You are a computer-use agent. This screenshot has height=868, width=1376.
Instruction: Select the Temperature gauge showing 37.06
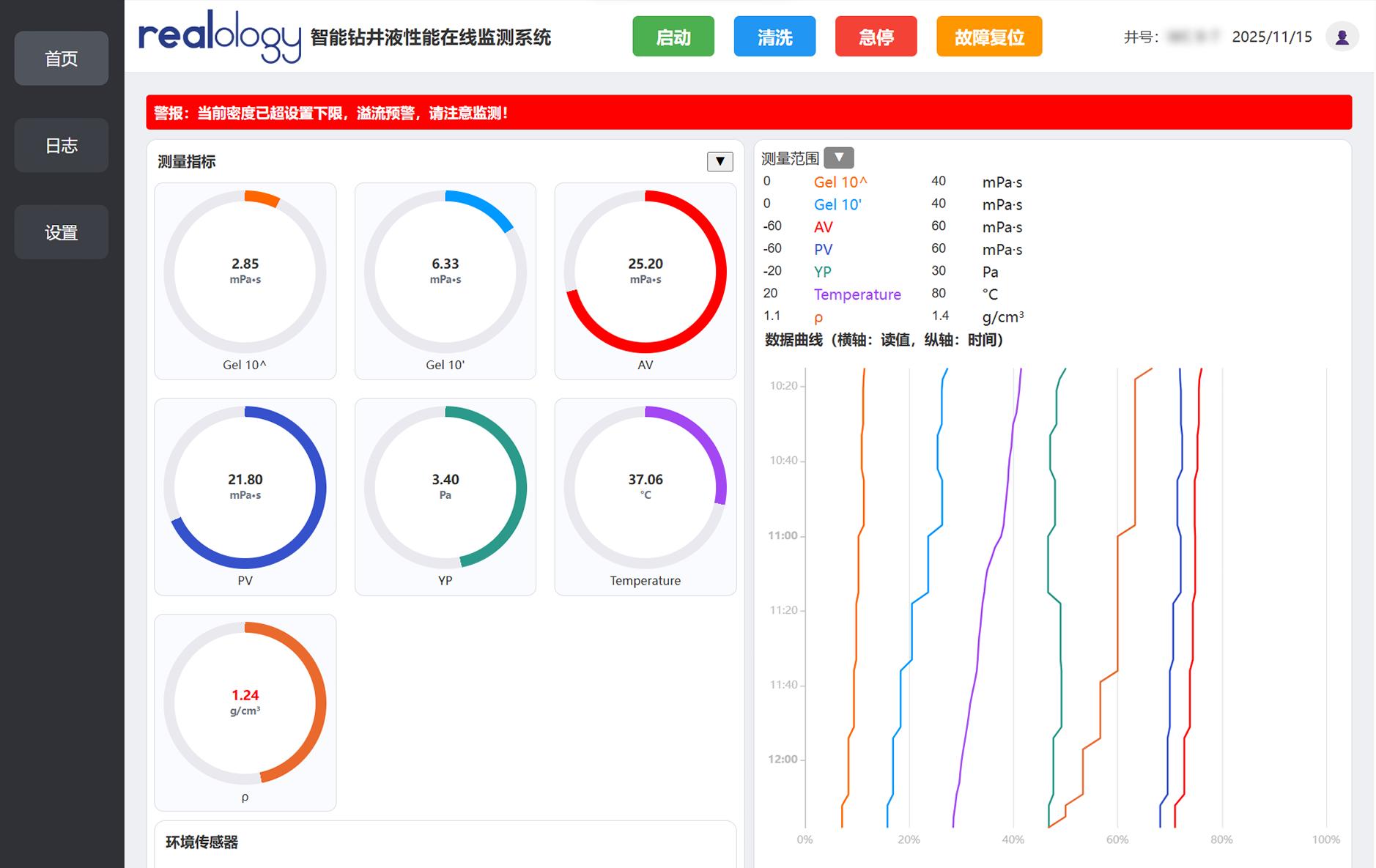[x=646, y=497]
